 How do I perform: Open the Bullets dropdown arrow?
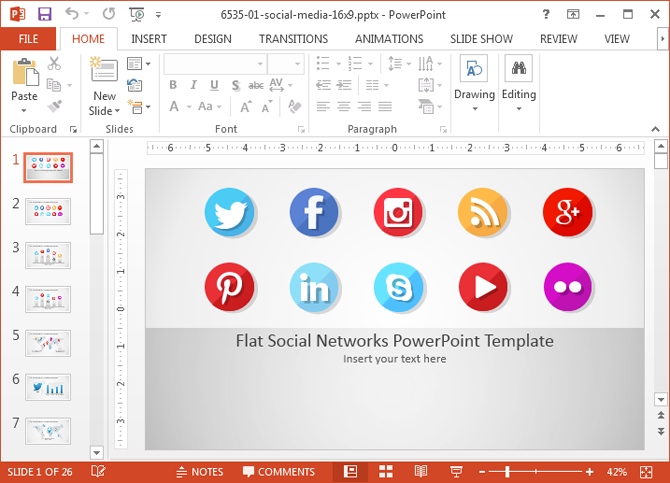[338, 64]
